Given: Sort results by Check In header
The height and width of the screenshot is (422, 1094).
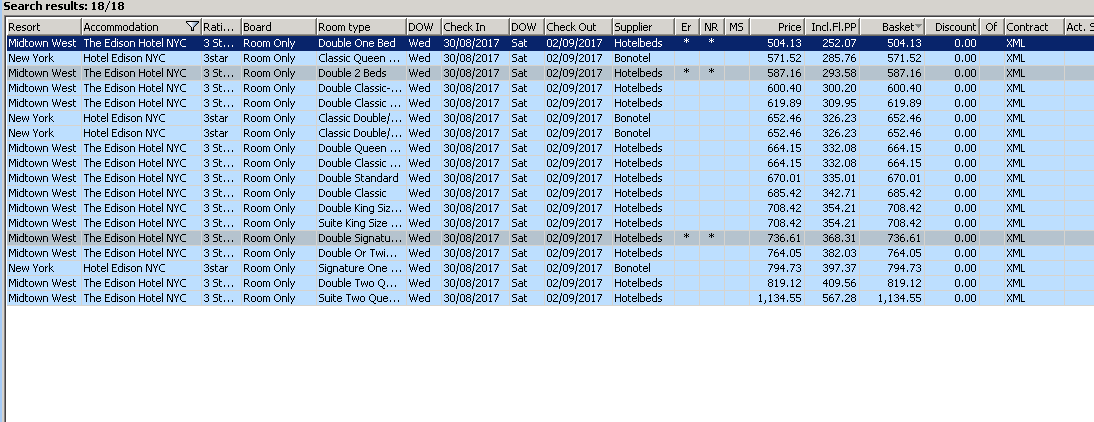Looking at the screenshot, I should point(475,27).
